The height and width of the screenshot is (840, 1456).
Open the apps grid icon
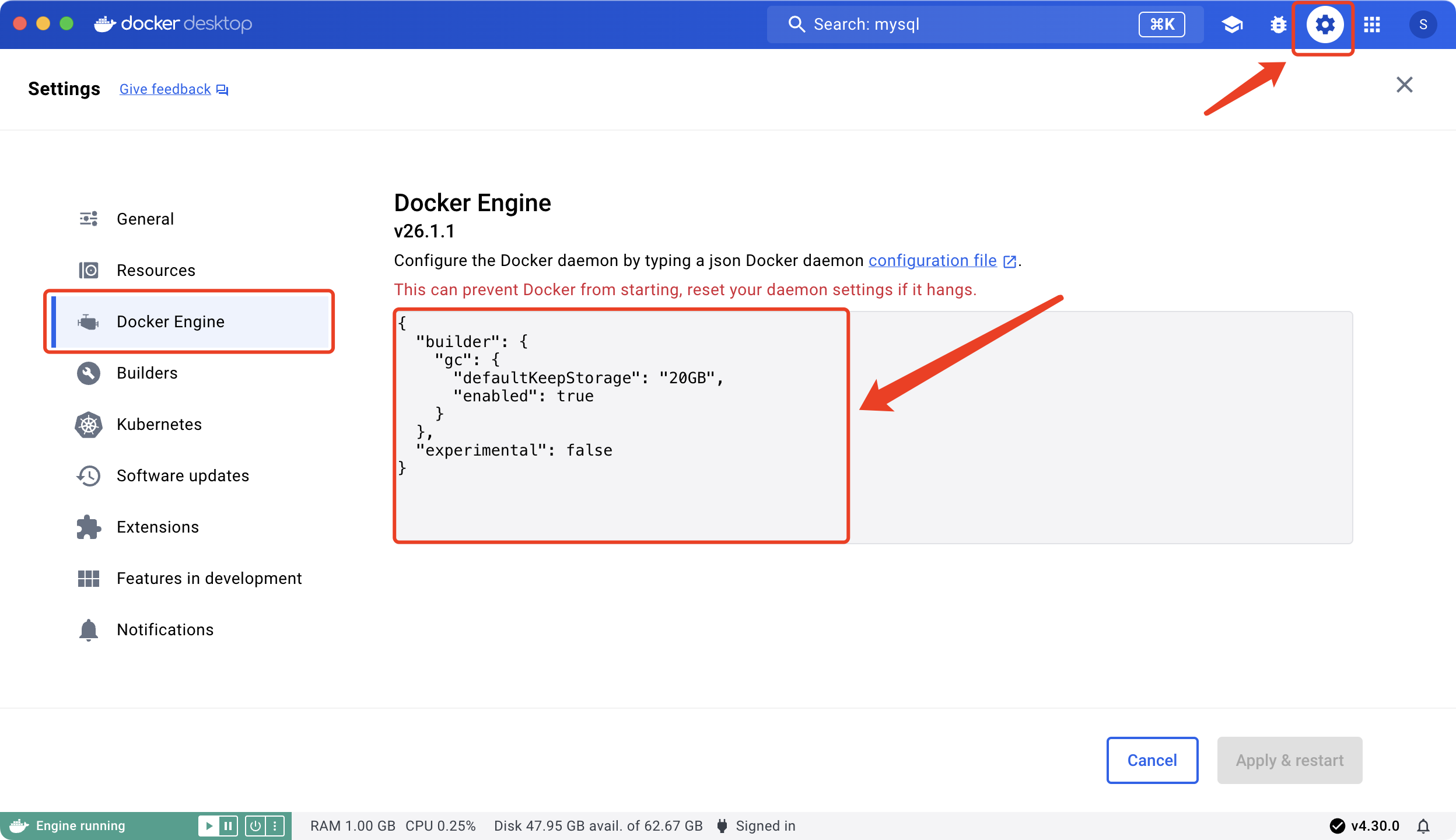(1371, 24)
